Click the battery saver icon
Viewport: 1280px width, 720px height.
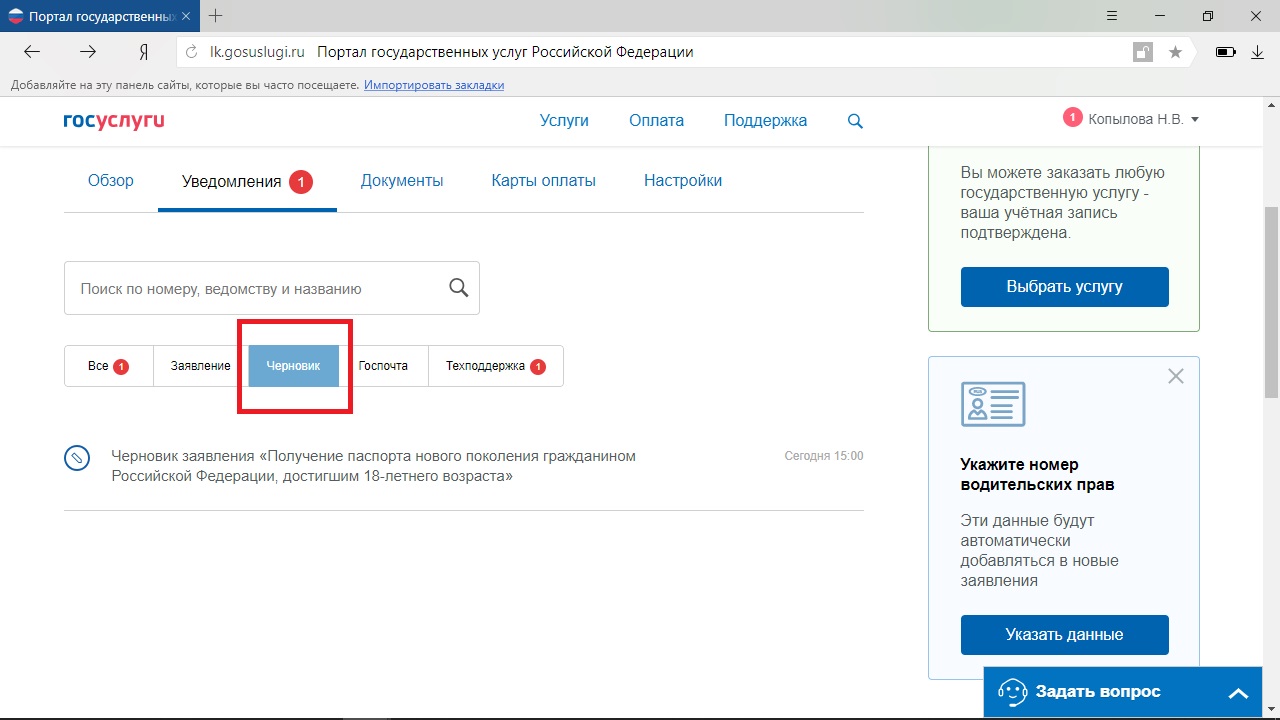[x=1225, y=52]
